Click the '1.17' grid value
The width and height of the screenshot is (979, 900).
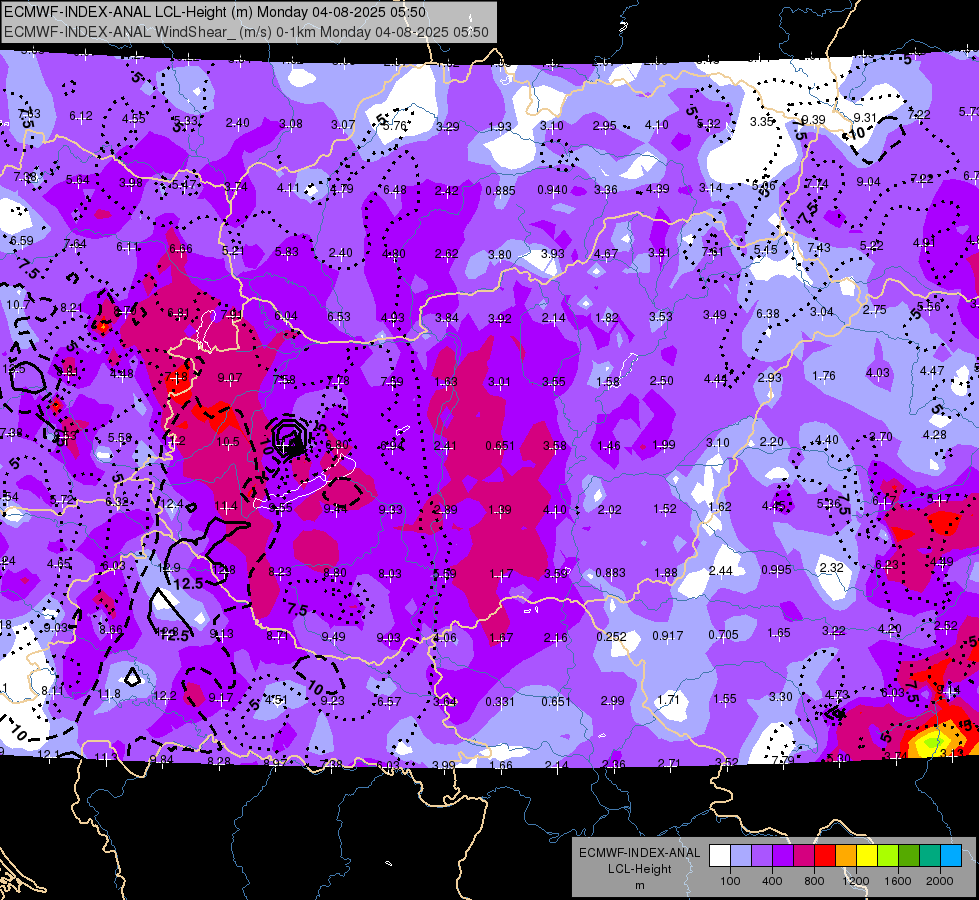click(x=501, y=574)
